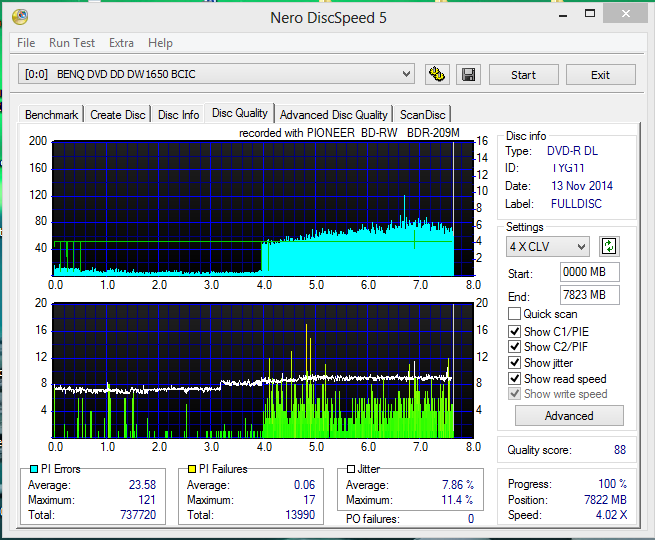Click the drive options gear icon

[437, 75]
